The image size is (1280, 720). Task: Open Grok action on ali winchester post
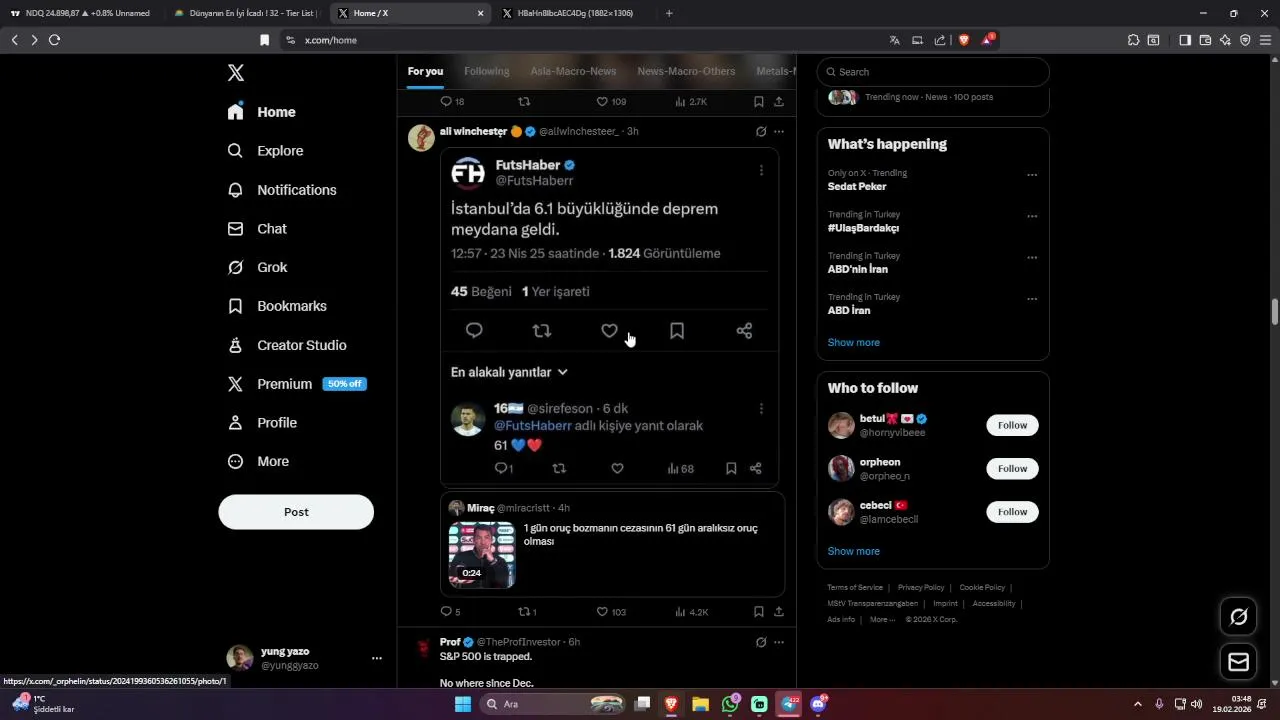coord(761,131)
